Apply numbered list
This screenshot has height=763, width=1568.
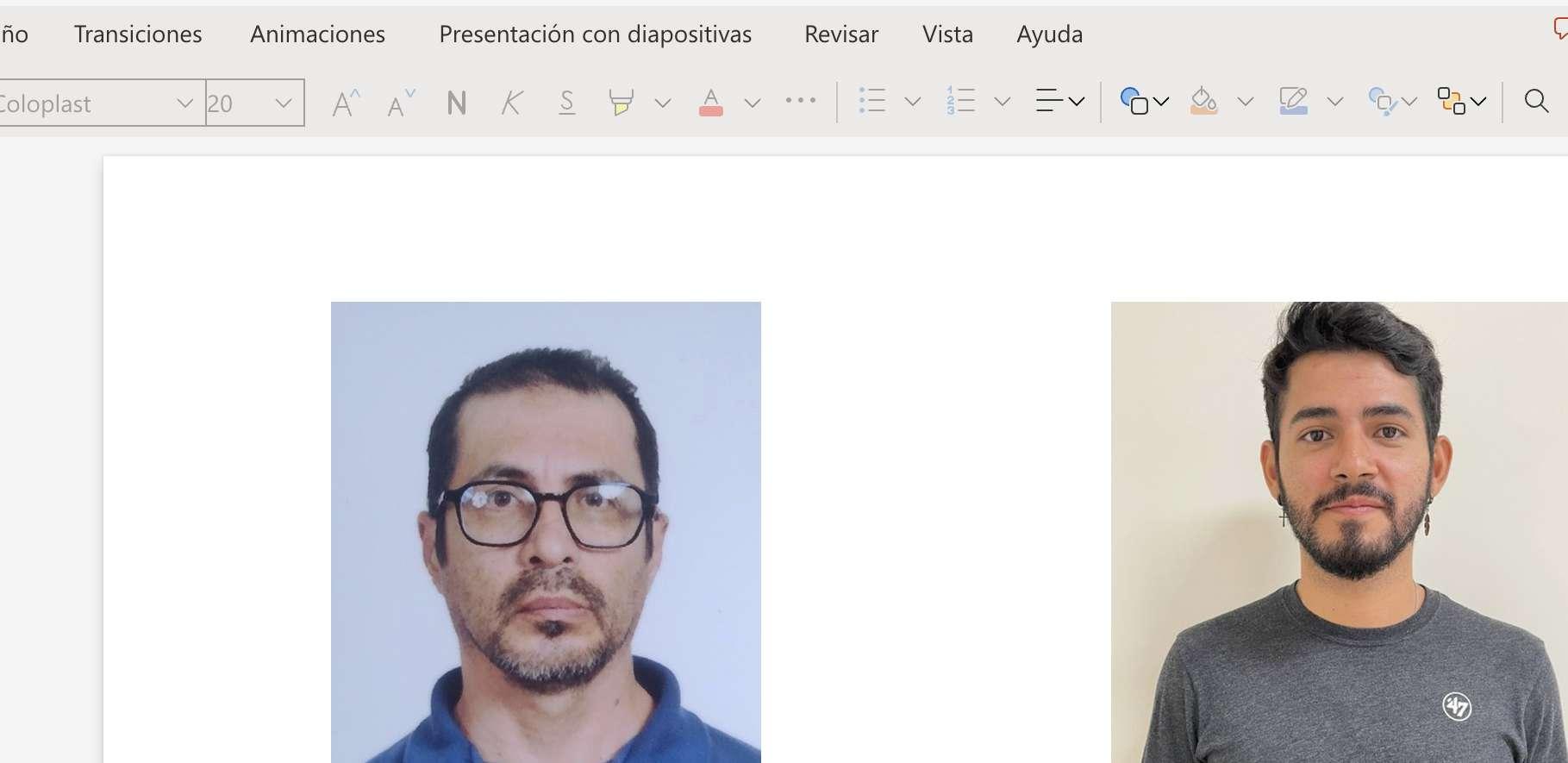pos(960,101)
